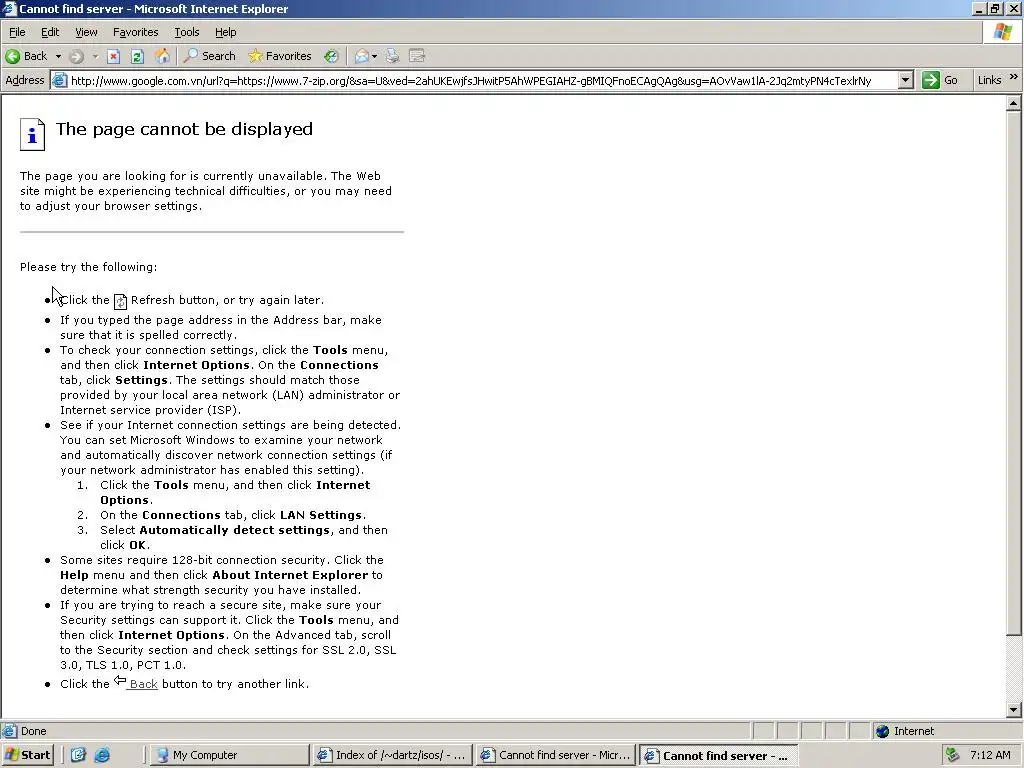Click the History toolbar icon
Screen dimensions: 1024x768
point(331,56)
